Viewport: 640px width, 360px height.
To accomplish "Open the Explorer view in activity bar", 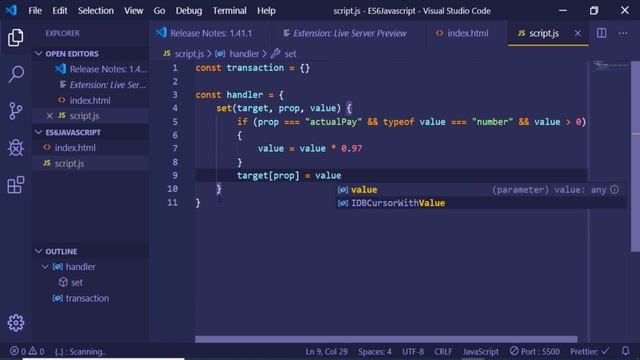I will tap(16, 38).
